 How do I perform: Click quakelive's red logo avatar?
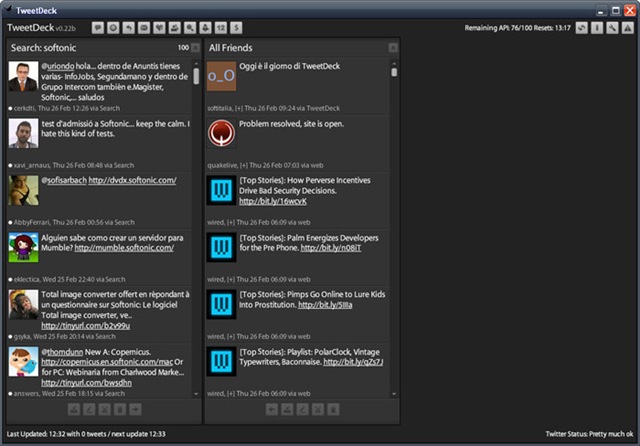click(x=222, y=133)
